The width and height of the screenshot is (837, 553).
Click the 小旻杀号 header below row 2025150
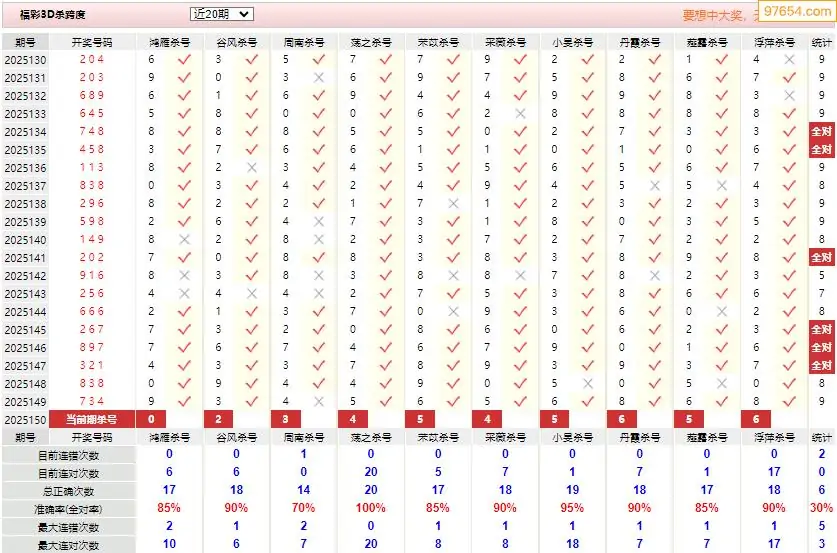point(573,438)
